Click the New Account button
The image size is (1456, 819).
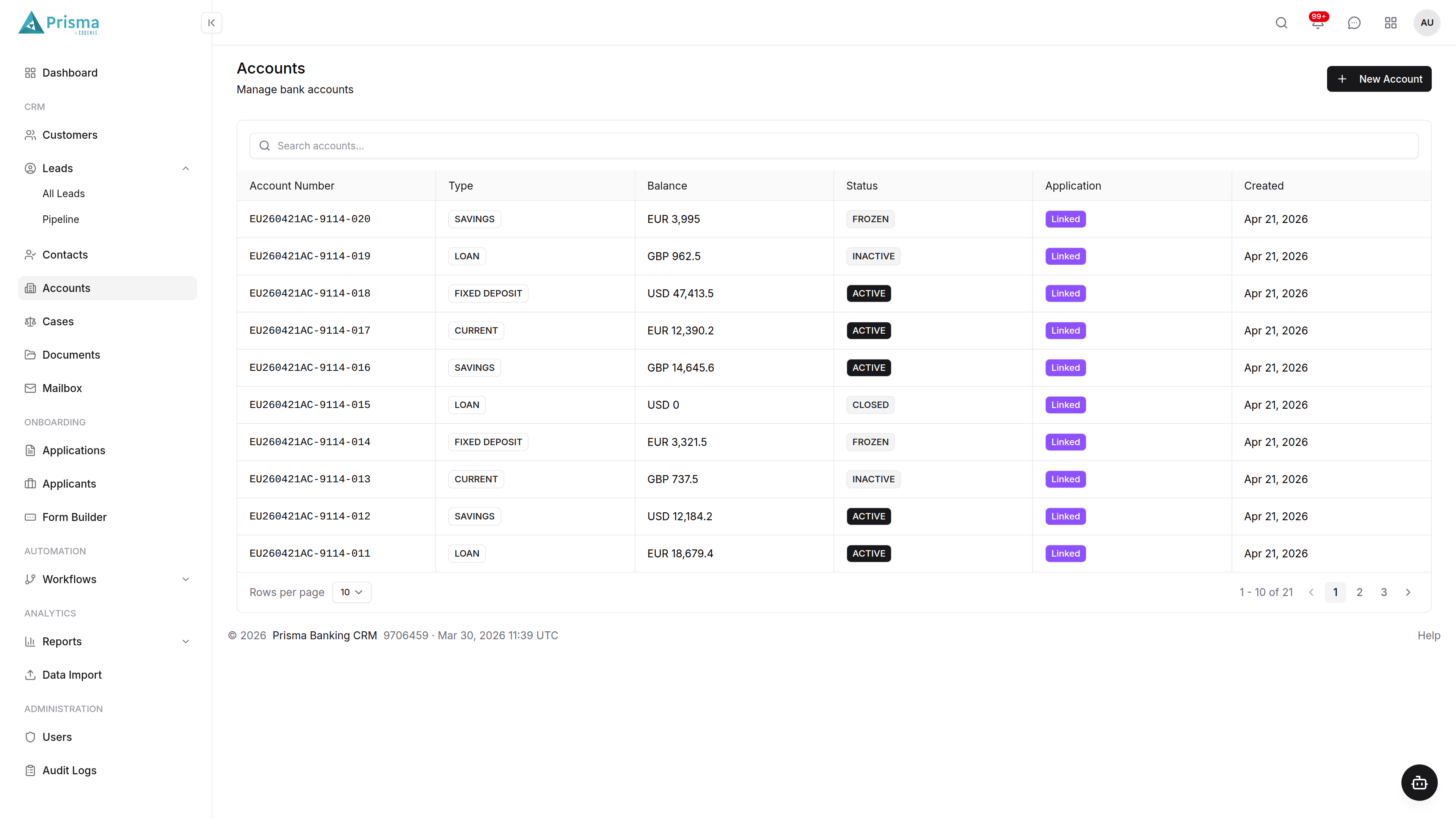pyautogui.click(x=1379, y=79)
